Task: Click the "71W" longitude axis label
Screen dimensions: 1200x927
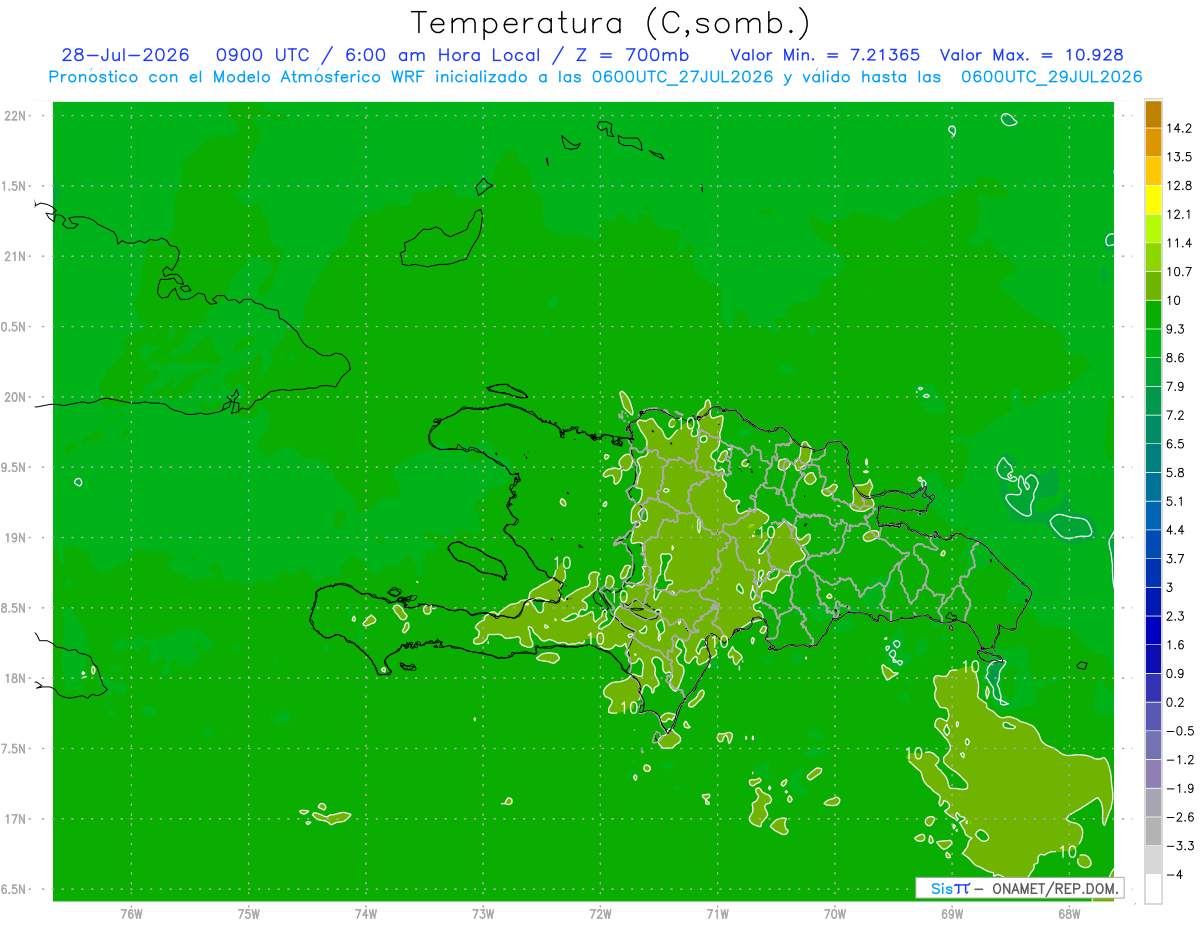Action: point(717,914)
